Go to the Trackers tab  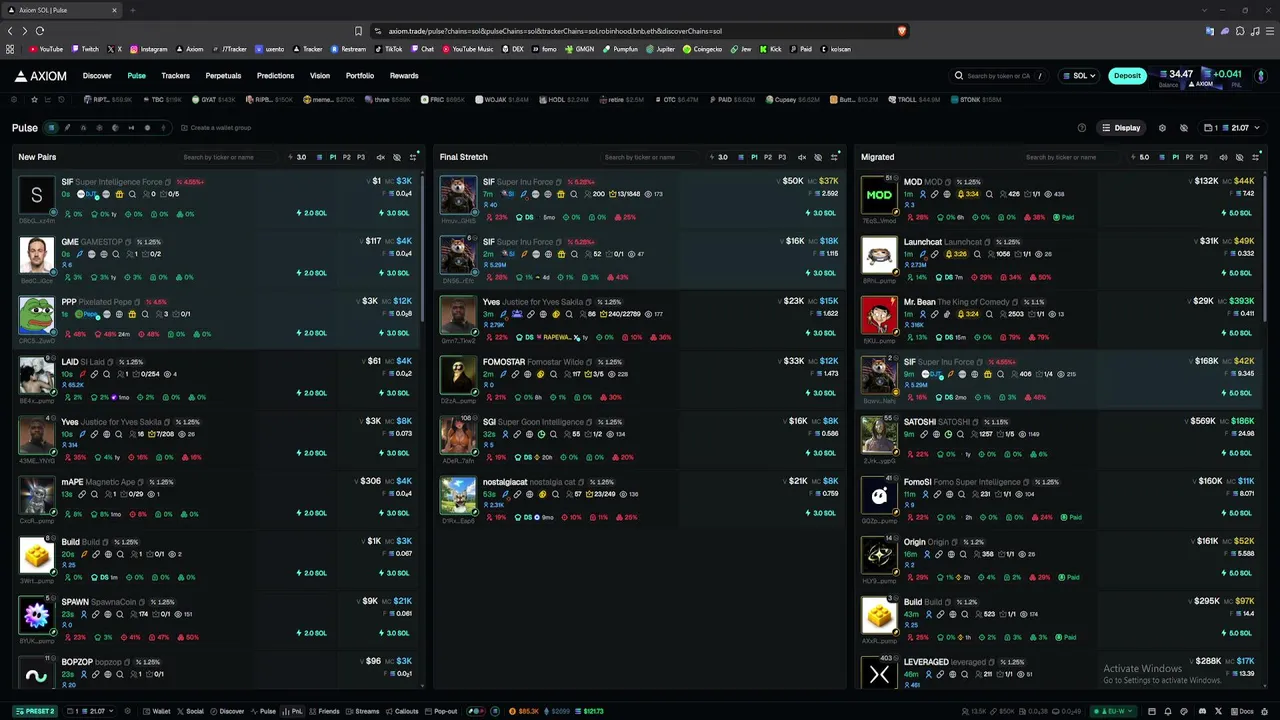(175, 76)
